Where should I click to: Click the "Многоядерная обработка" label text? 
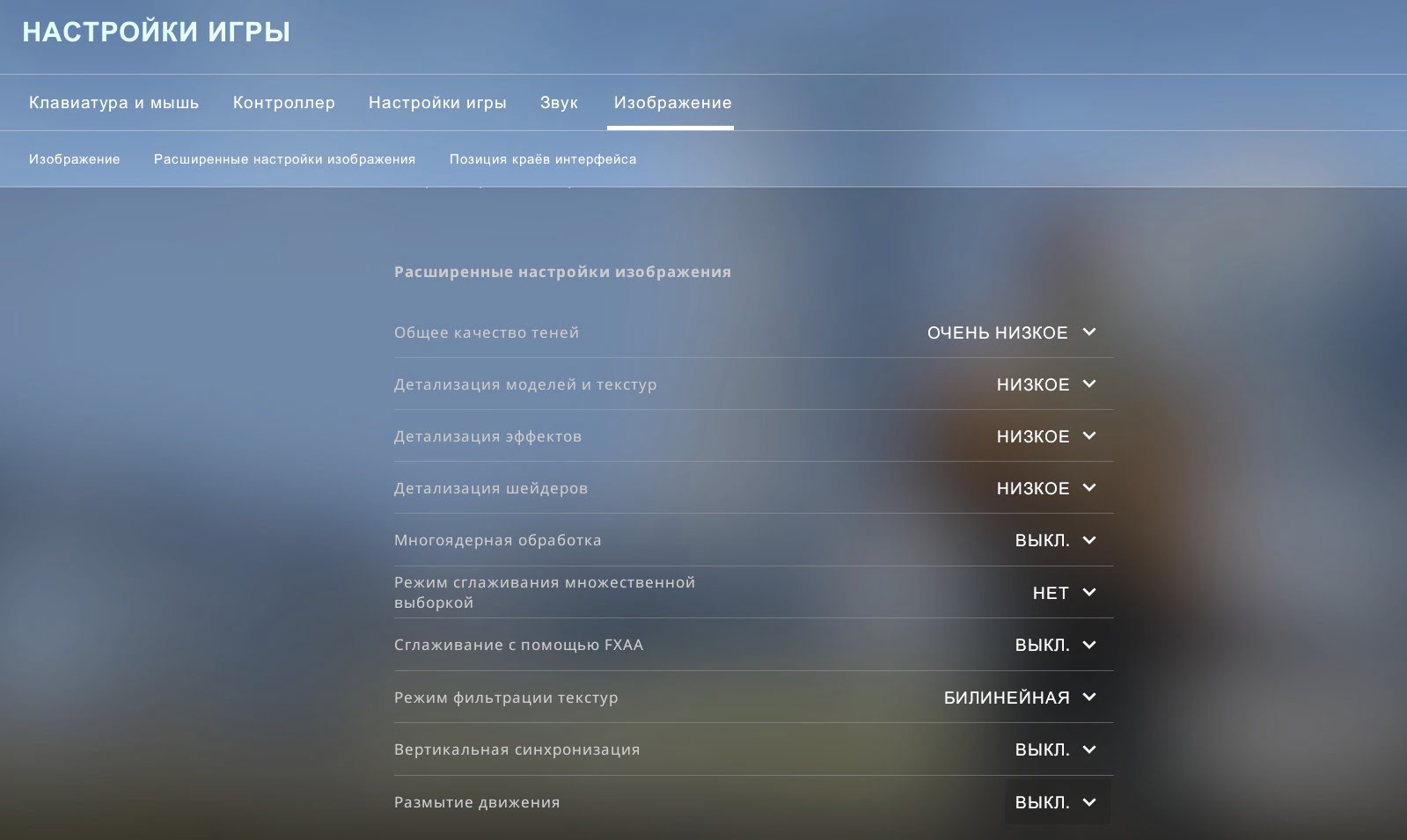(498, 540)
